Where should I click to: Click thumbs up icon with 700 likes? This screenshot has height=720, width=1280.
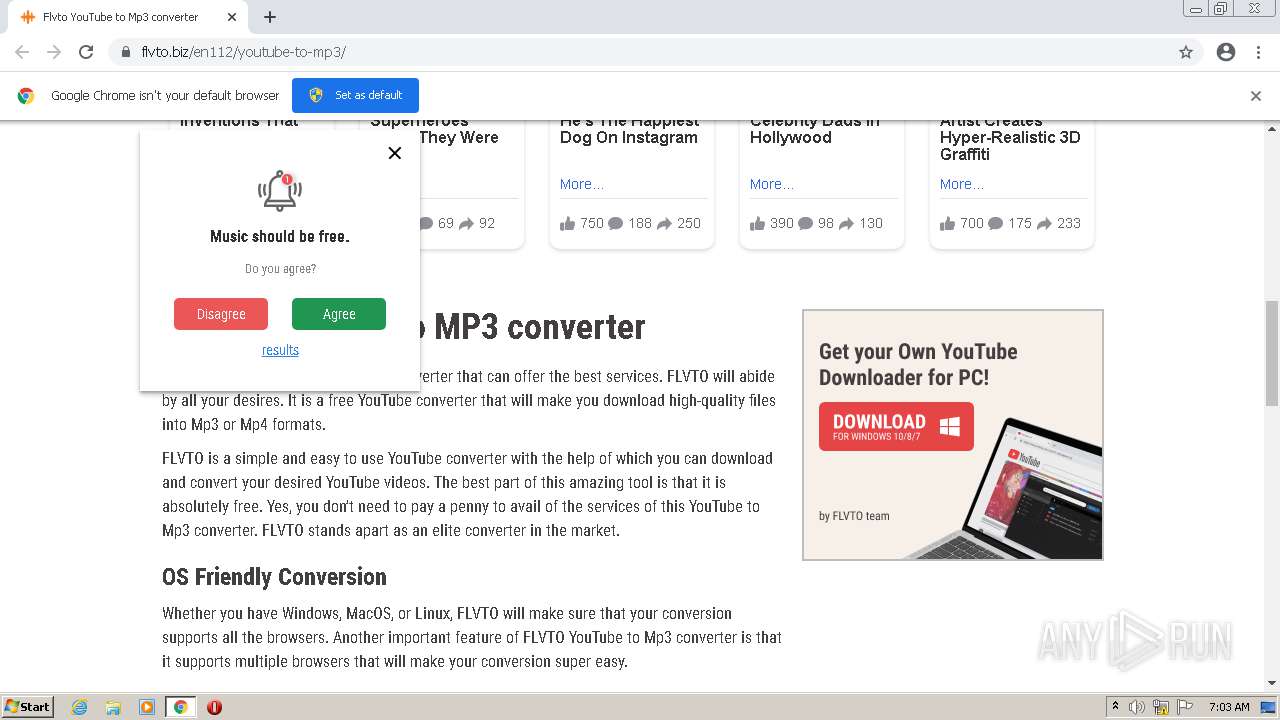coord(947,223)
